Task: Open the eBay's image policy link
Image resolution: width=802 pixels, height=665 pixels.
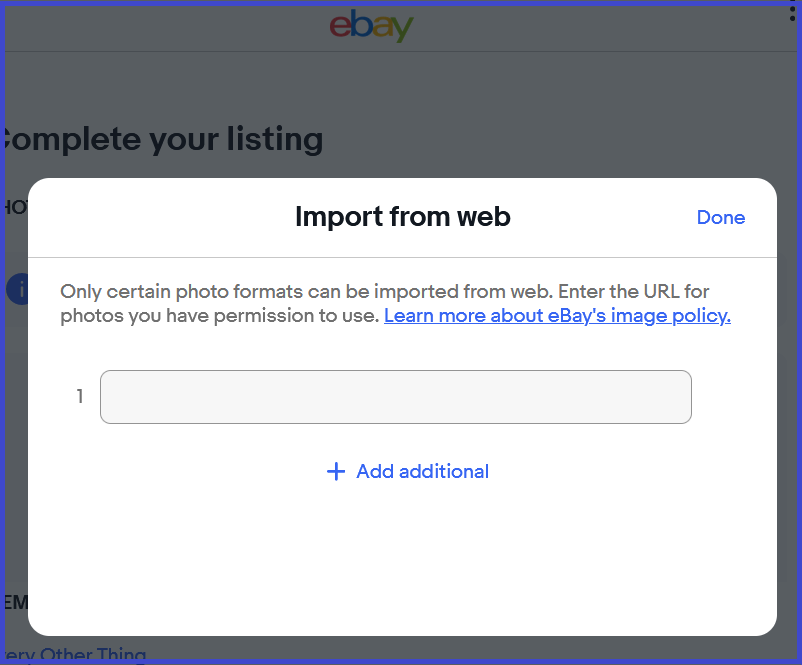Action: pyautogui.click(x=557, y=316)
